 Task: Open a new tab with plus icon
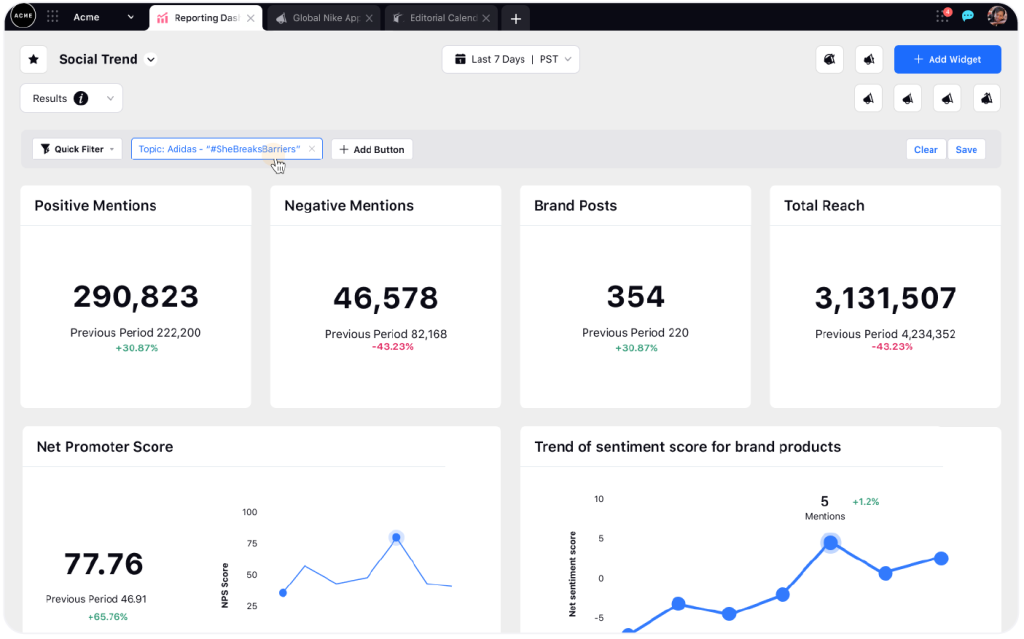pyautogui.click(x=516, y=18)
